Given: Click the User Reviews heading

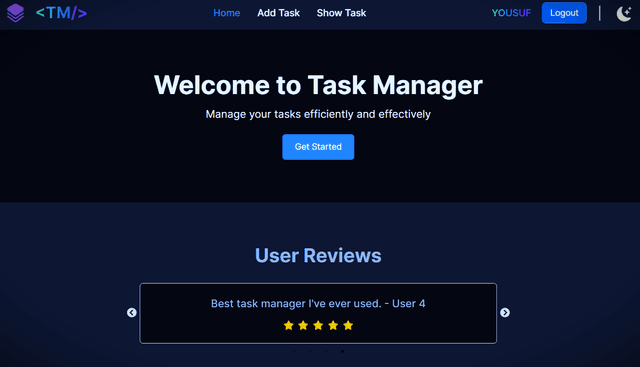Looking at the screenshot, I should pyautogui.click(x=318, y=256).
